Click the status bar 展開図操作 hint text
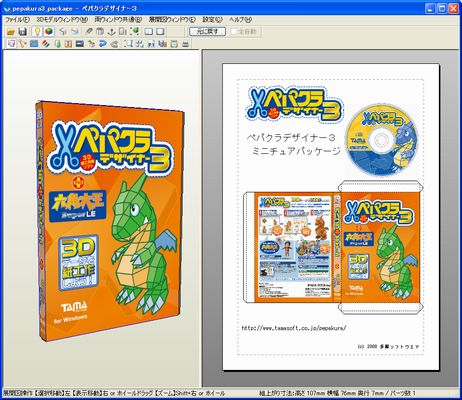 click(114, 393)
